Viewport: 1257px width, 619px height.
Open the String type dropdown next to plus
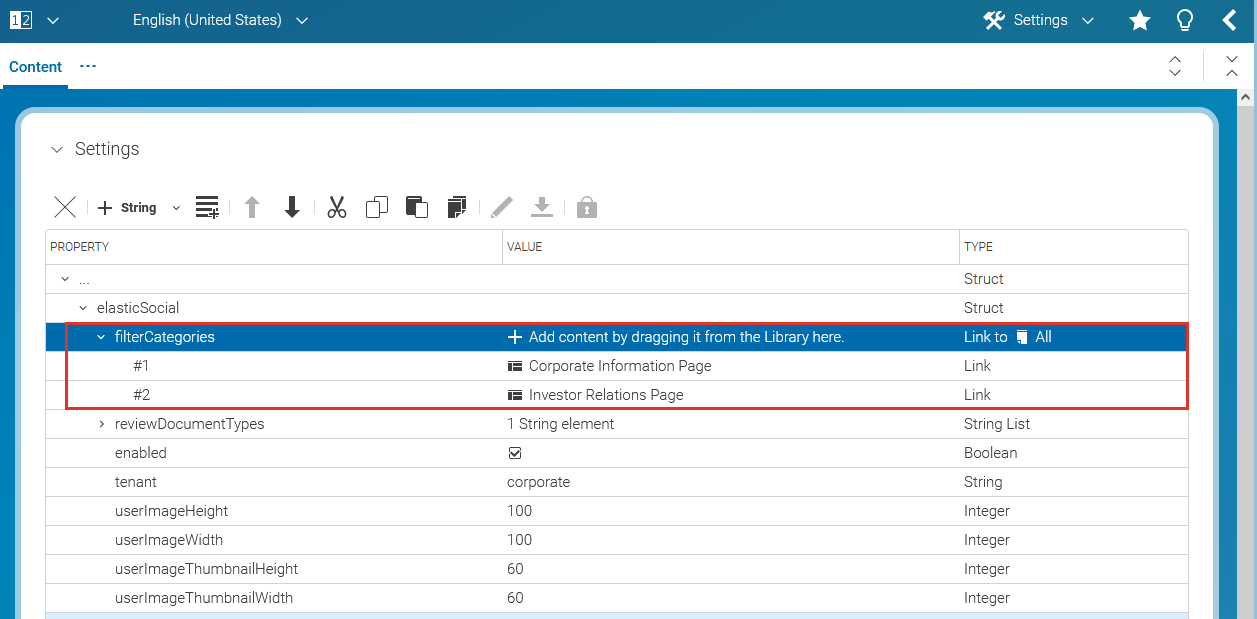(x=176, y=207)
